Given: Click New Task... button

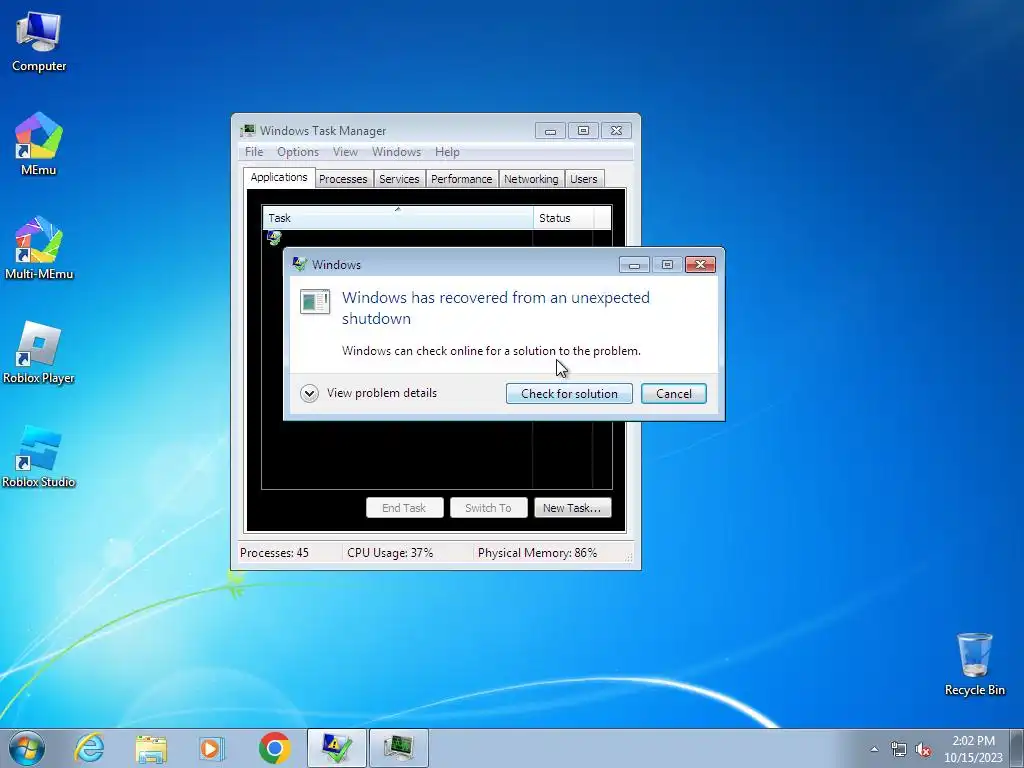Looking at the screenshot, I should coord(572,508).
